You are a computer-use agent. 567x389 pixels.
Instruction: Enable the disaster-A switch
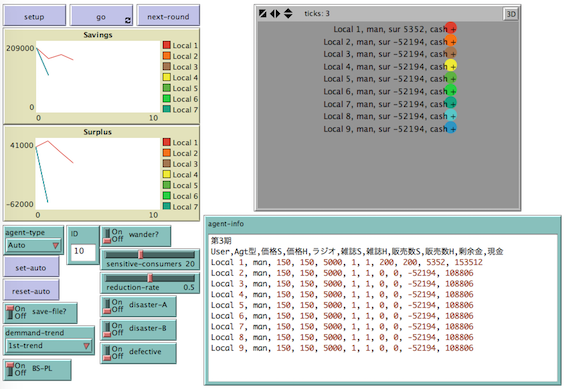pos(138,306)
